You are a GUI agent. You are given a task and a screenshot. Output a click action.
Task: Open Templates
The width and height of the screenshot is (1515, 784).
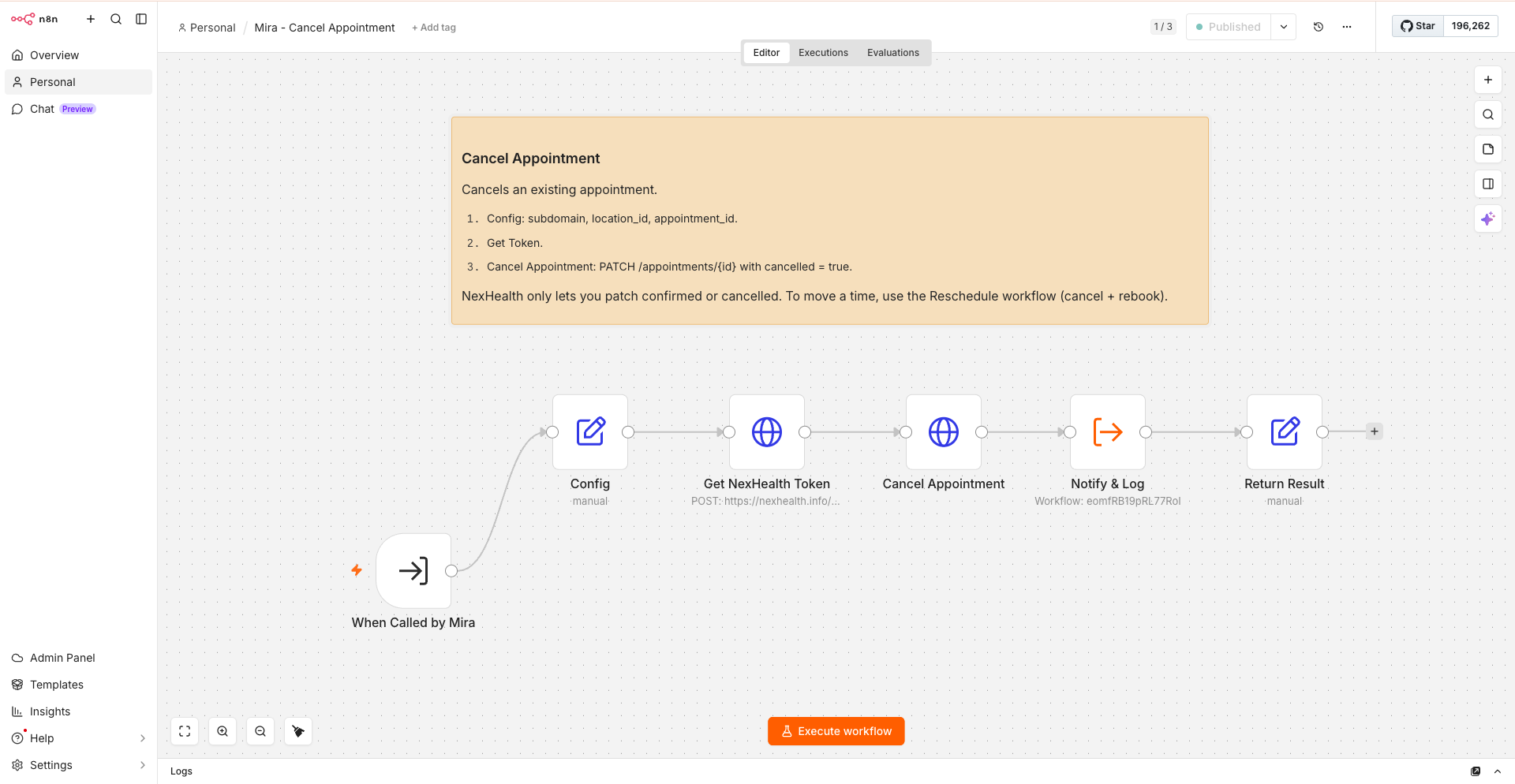point(78,685)
